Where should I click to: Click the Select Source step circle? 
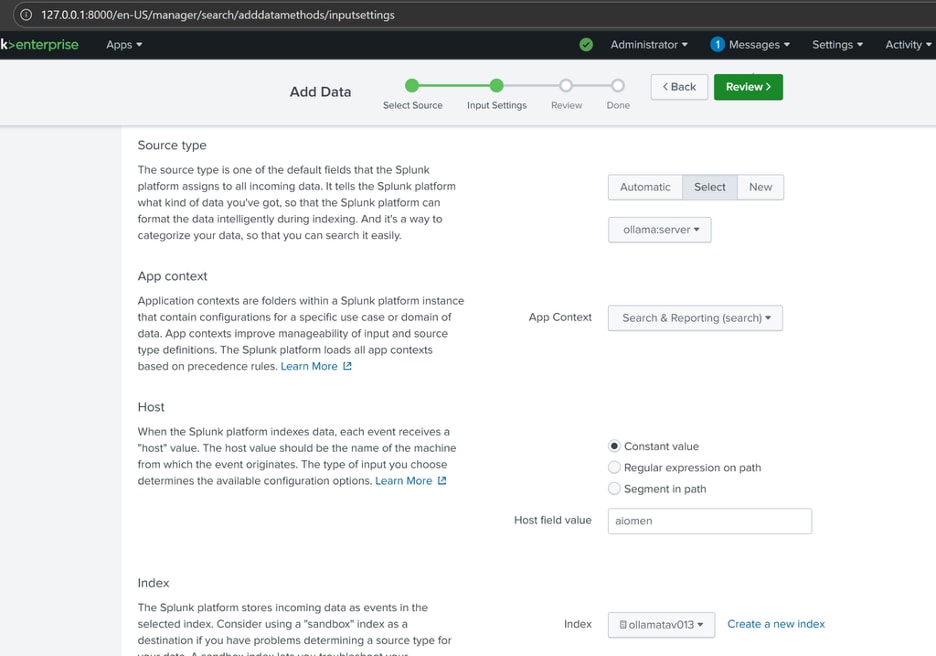click(x=412, y=86)
